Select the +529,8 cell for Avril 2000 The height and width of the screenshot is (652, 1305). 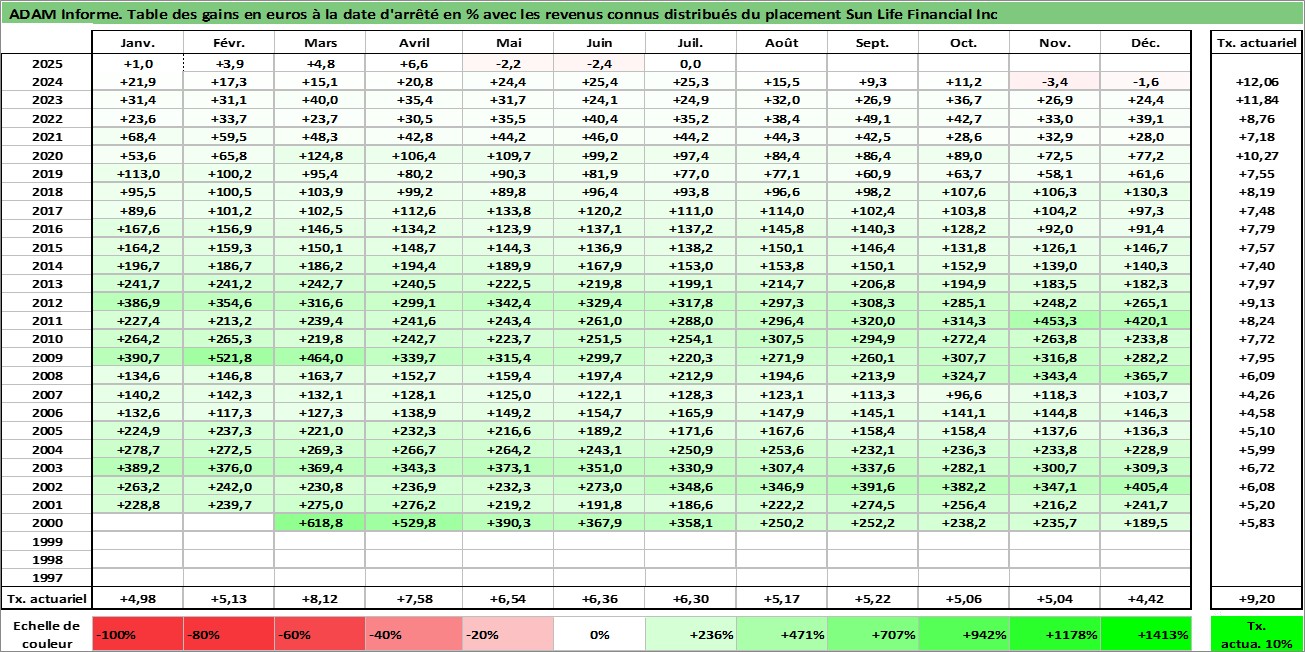click(413, 522)
